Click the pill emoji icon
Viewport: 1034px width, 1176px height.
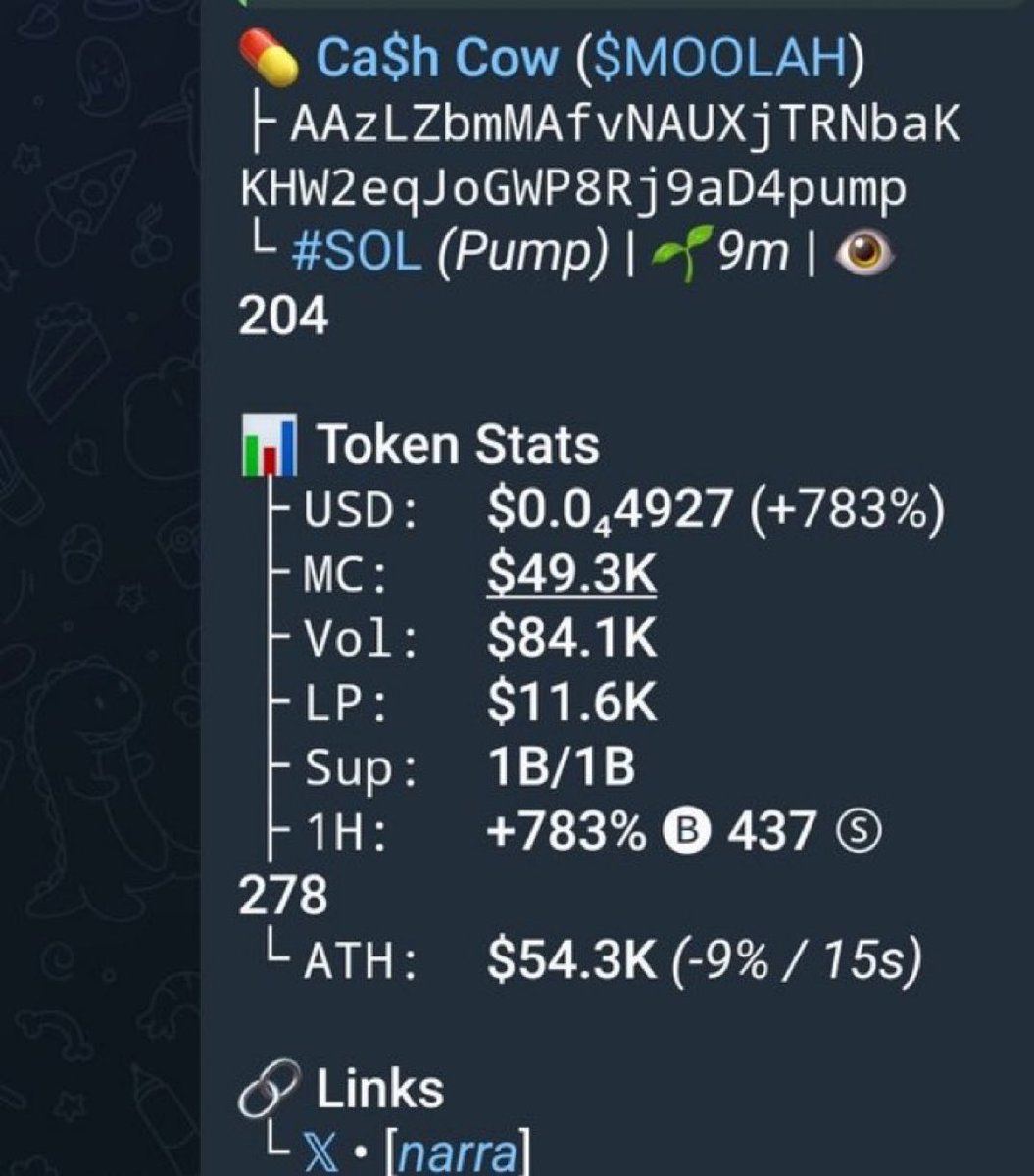pyautogui.click(x=269, y=59)
